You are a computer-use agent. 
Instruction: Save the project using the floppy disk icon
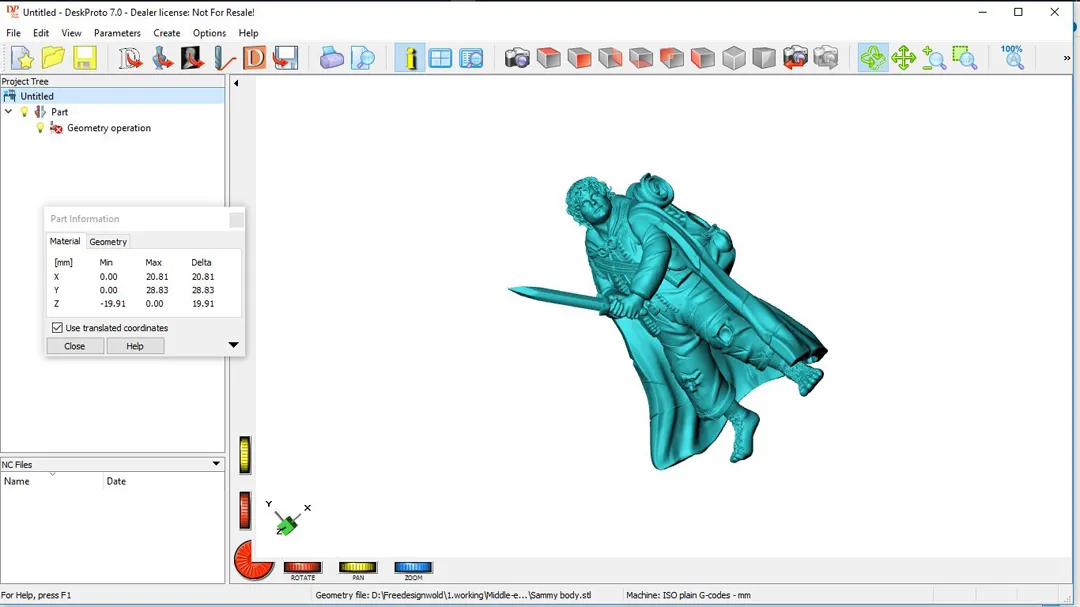tap(84, 58)
